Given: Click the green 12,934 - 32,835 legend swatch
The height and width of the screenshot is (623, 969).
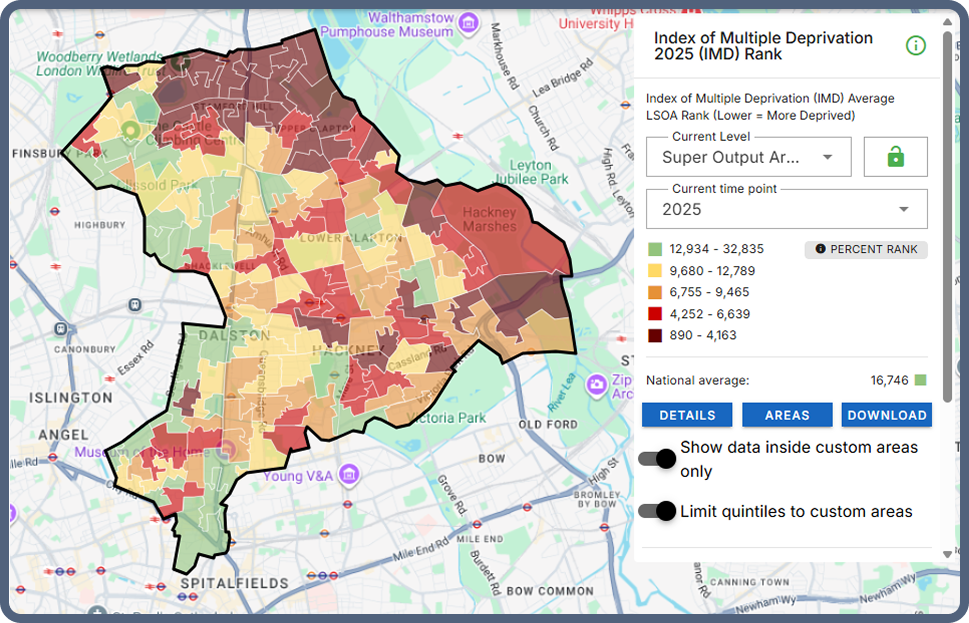Looking at the screenshot, I should (x=654, y=249).
